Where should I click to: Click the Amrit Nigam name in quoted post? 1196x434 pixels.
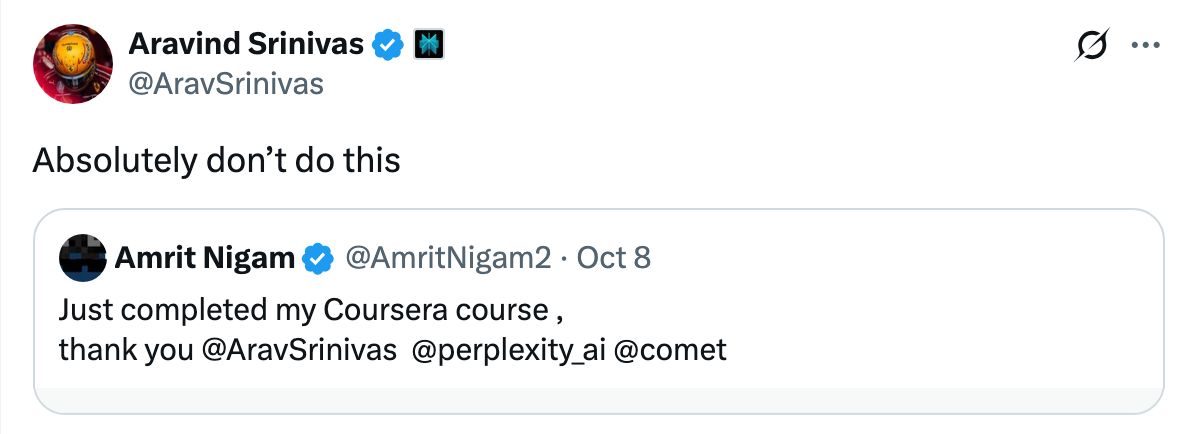click(x=204, y=258)
